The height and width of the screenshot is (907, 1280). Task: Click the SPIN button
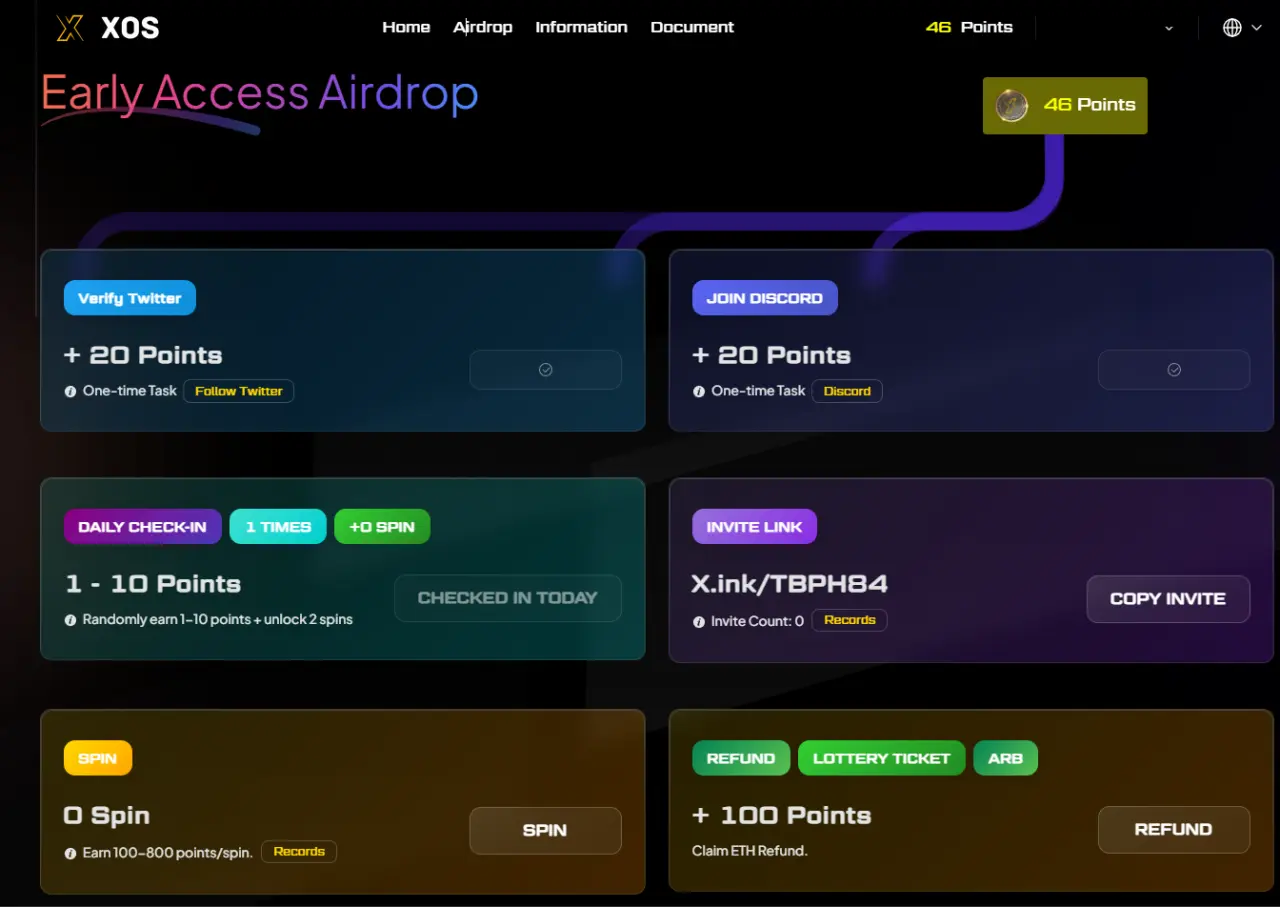click(x=546, y=830)
